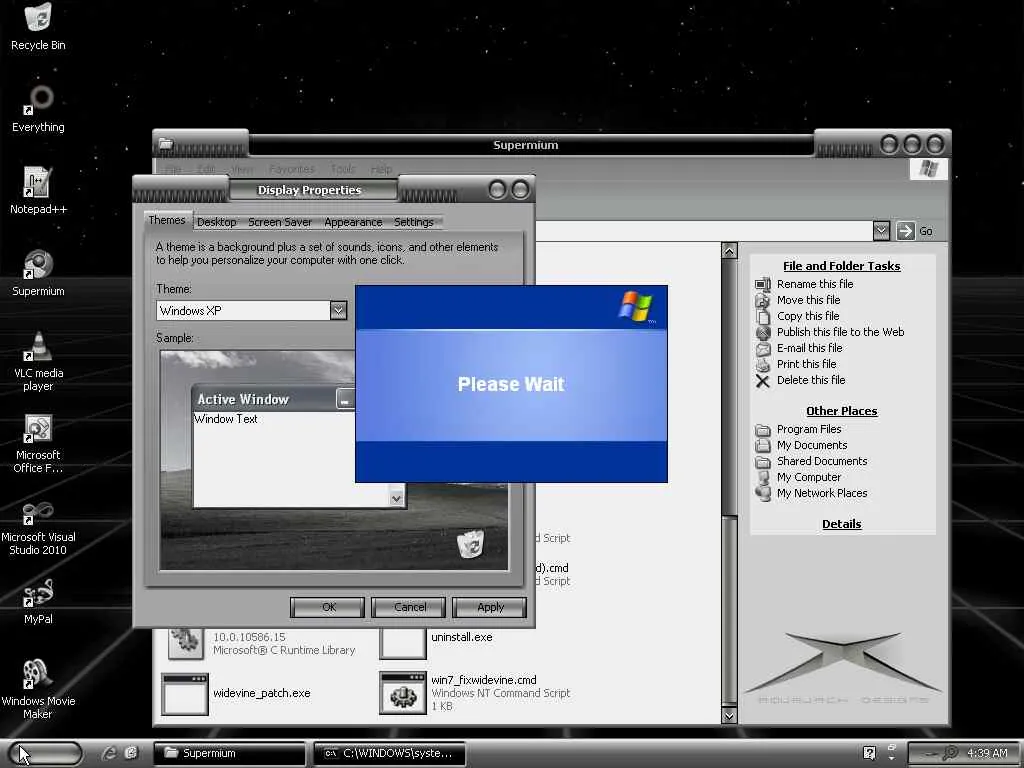Launch the Everything search desktop shortcut
Viewport: 1024px width, 768px height.
(x=38, y=108)
